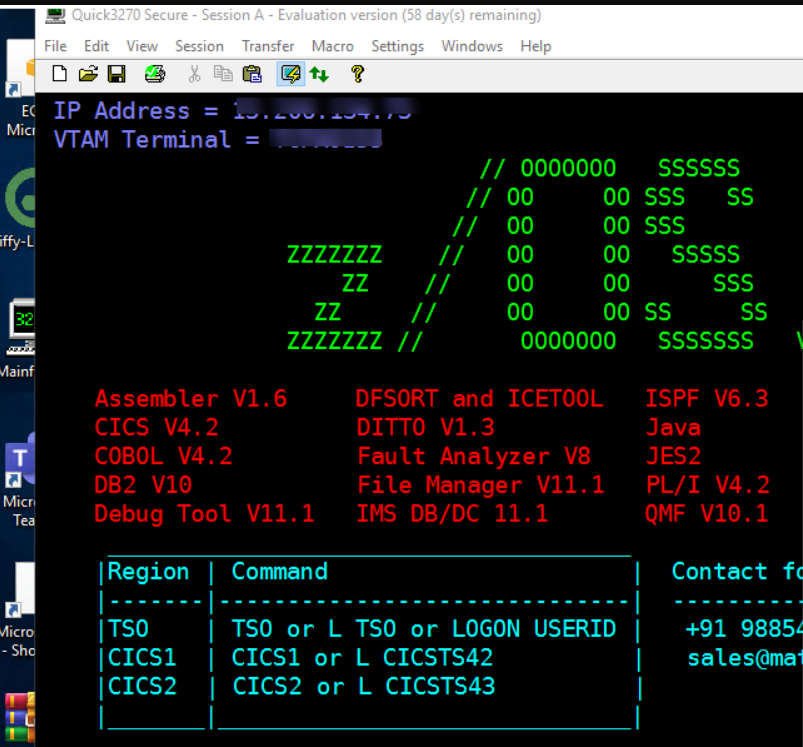This screenshot has width=803, height=747.
Task: Click the file transfer arrows icon
Action: (x=319, y=75)
